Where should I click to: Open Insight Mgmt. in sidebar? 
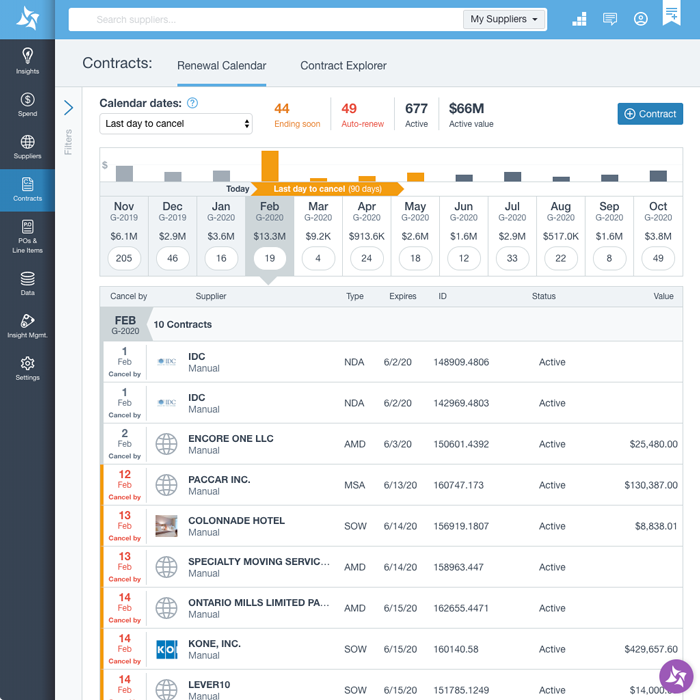click(x=27, y=327)
